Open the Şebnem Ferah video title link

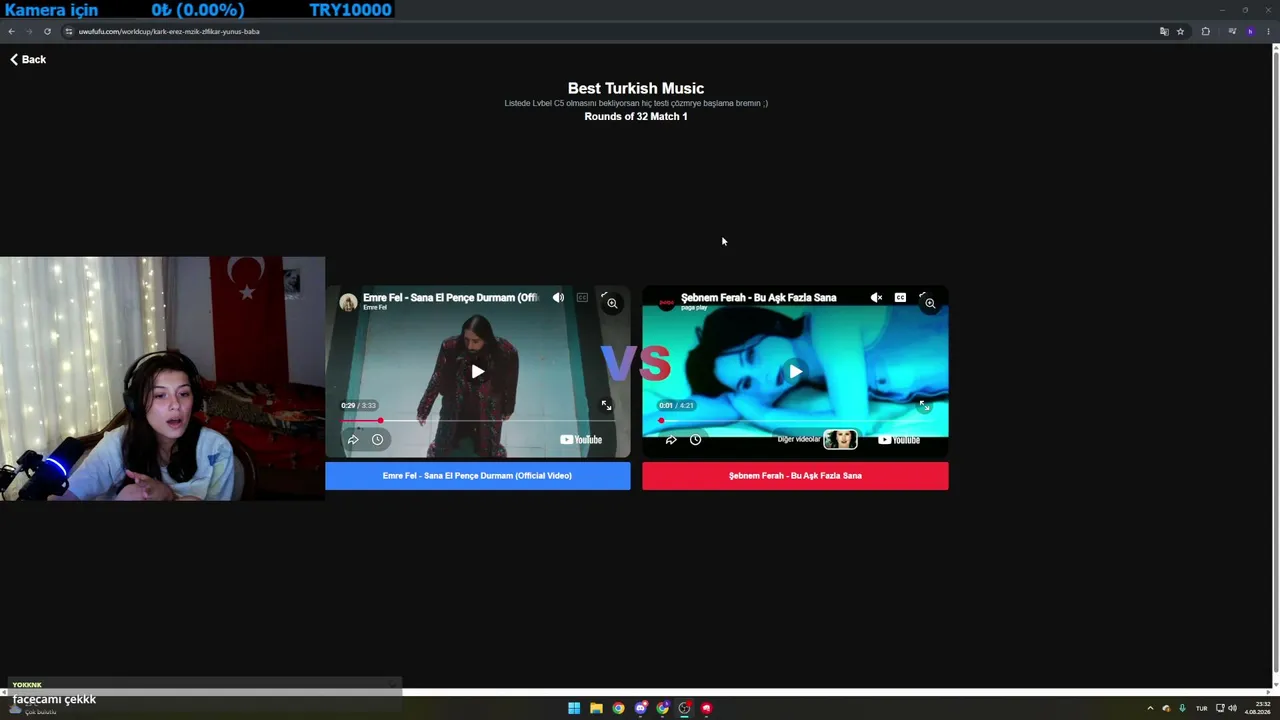tap(758, 298)
